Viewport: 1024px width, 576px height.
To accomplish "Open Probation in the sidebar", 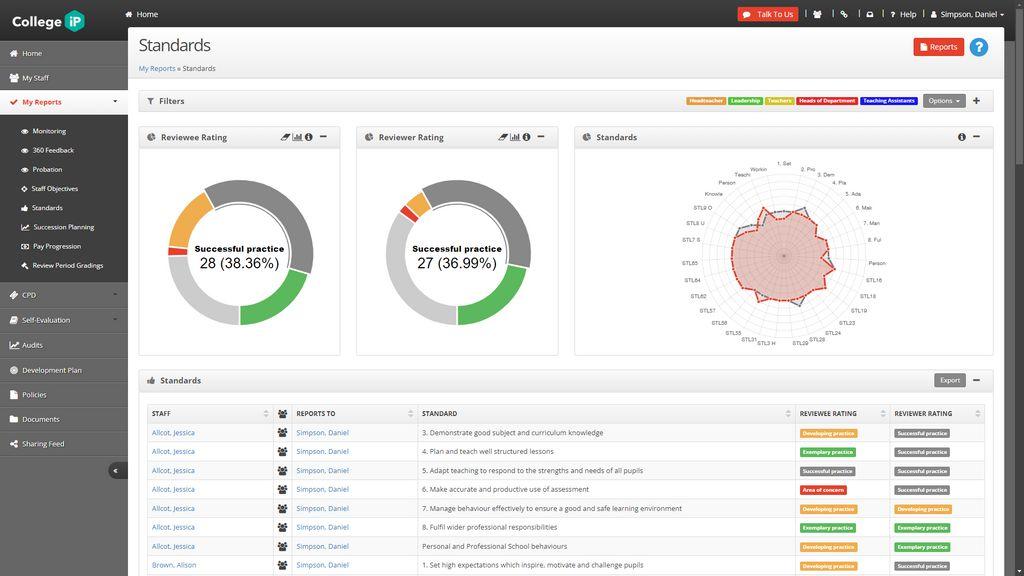I will coord(47,169).
